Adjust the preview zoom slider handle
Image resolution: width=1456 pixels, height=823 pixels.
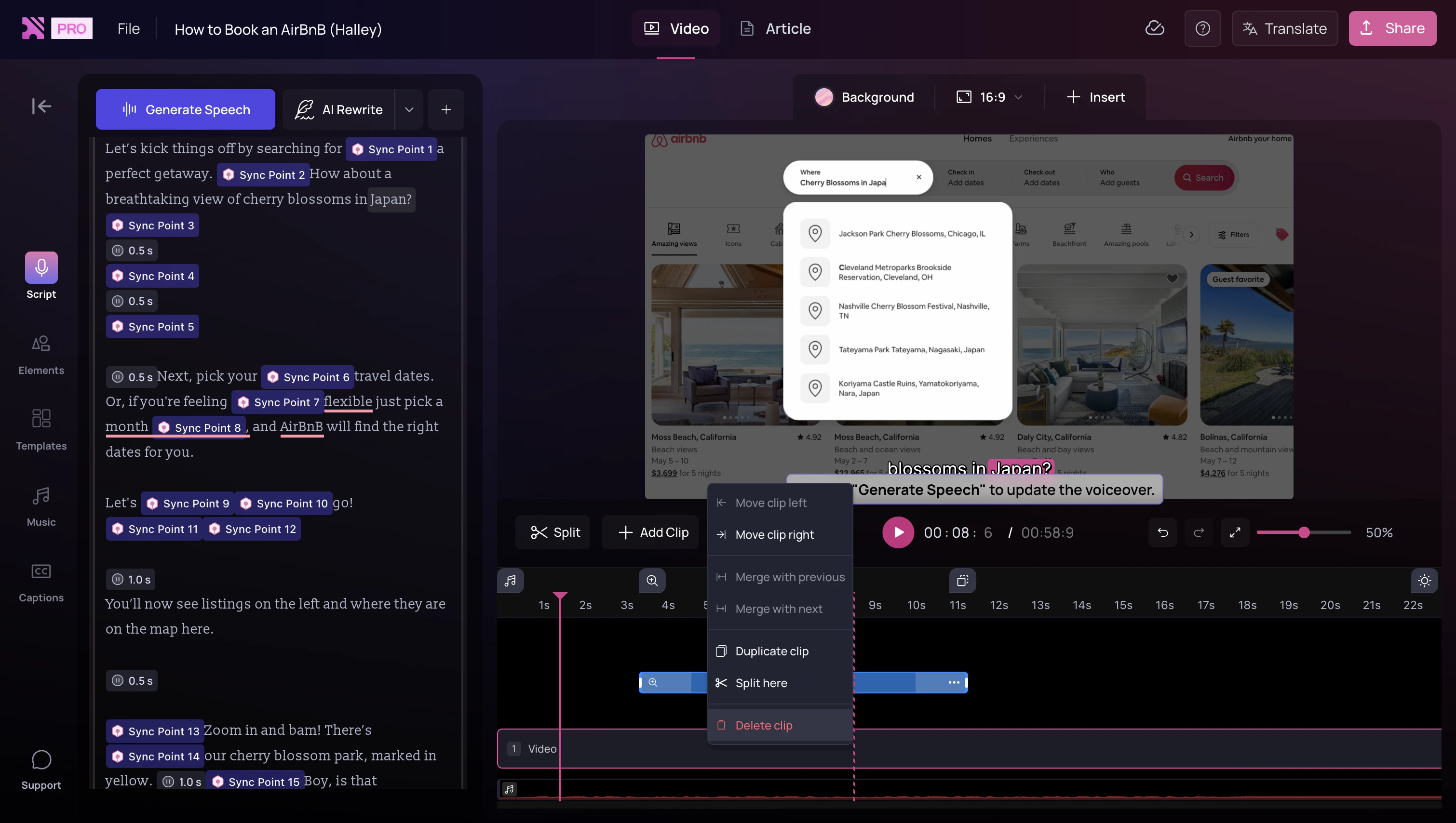[1304, 532]
